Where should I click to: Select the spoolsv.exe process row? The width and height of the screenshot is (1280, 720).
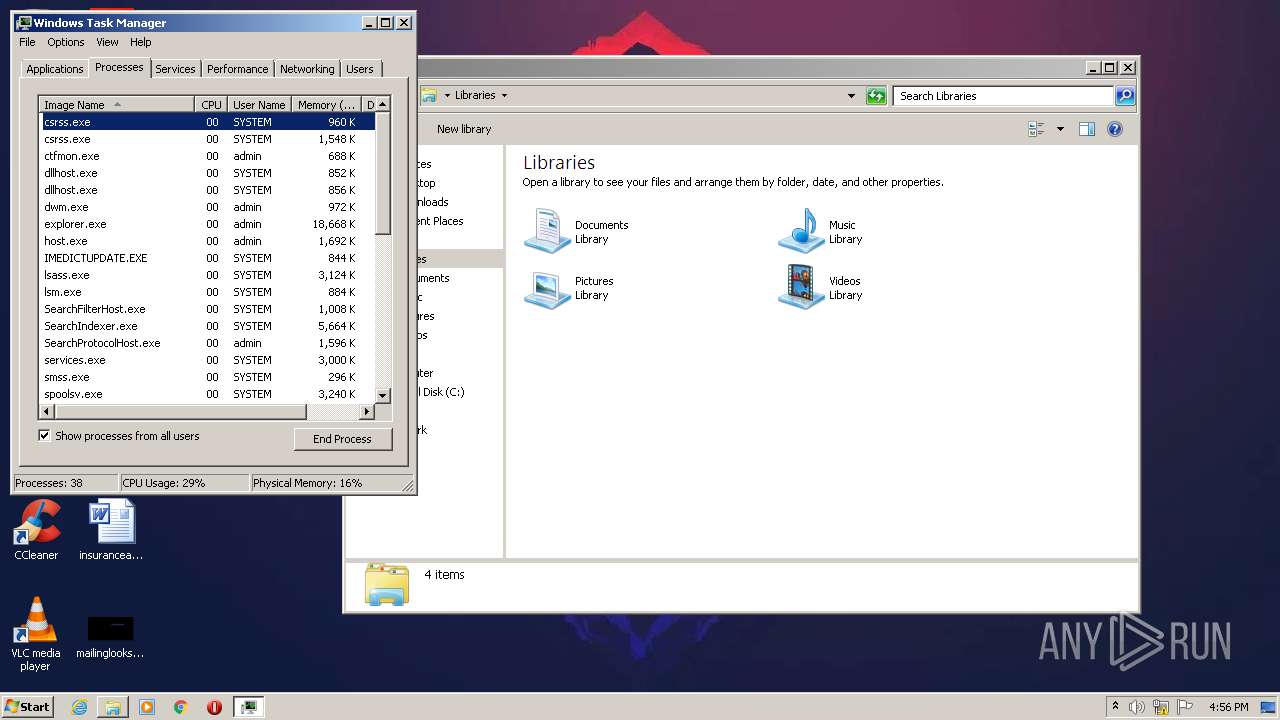pos(207,394)
